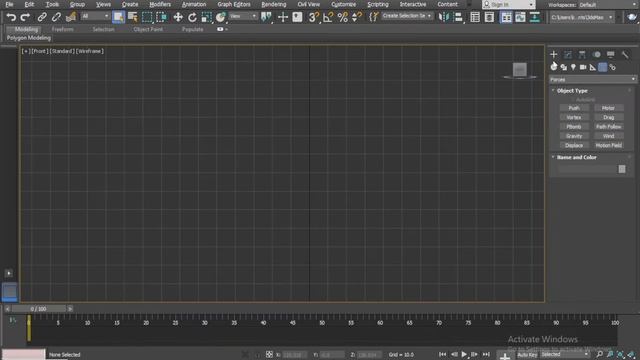Open the Layer Explorer icon

(489, 17)
